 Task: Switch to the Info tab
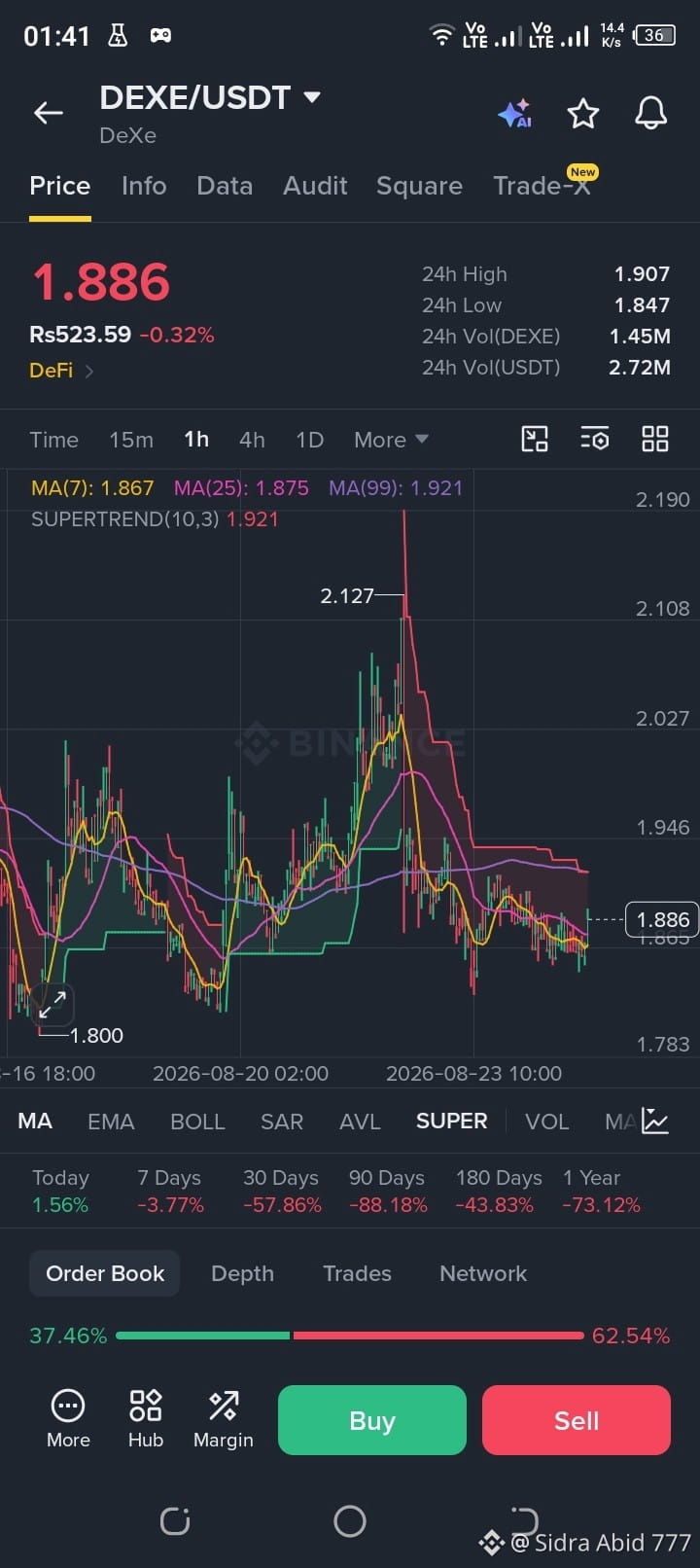click(144, 186)
